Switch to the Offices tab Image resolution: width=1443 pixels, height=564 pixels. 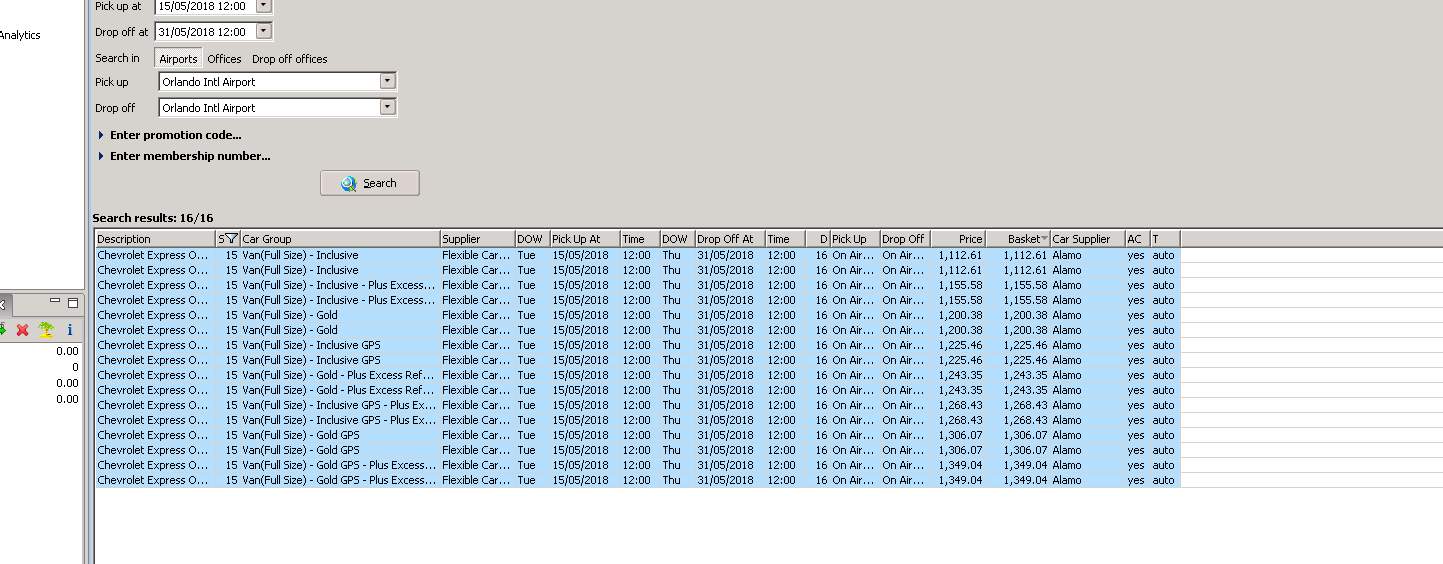coord(224,59)
